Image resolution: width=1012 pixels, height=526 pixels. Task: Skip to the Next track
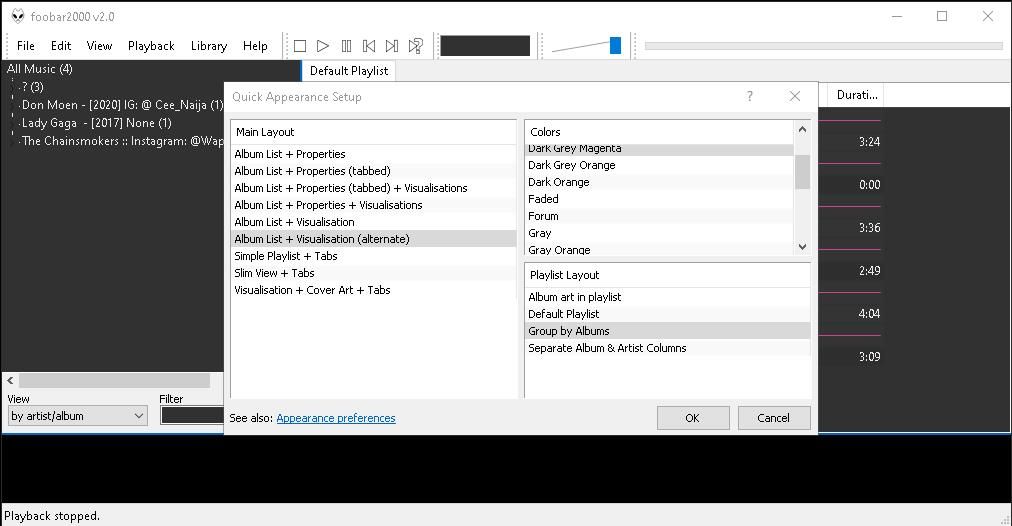click(x=392, y=46)
